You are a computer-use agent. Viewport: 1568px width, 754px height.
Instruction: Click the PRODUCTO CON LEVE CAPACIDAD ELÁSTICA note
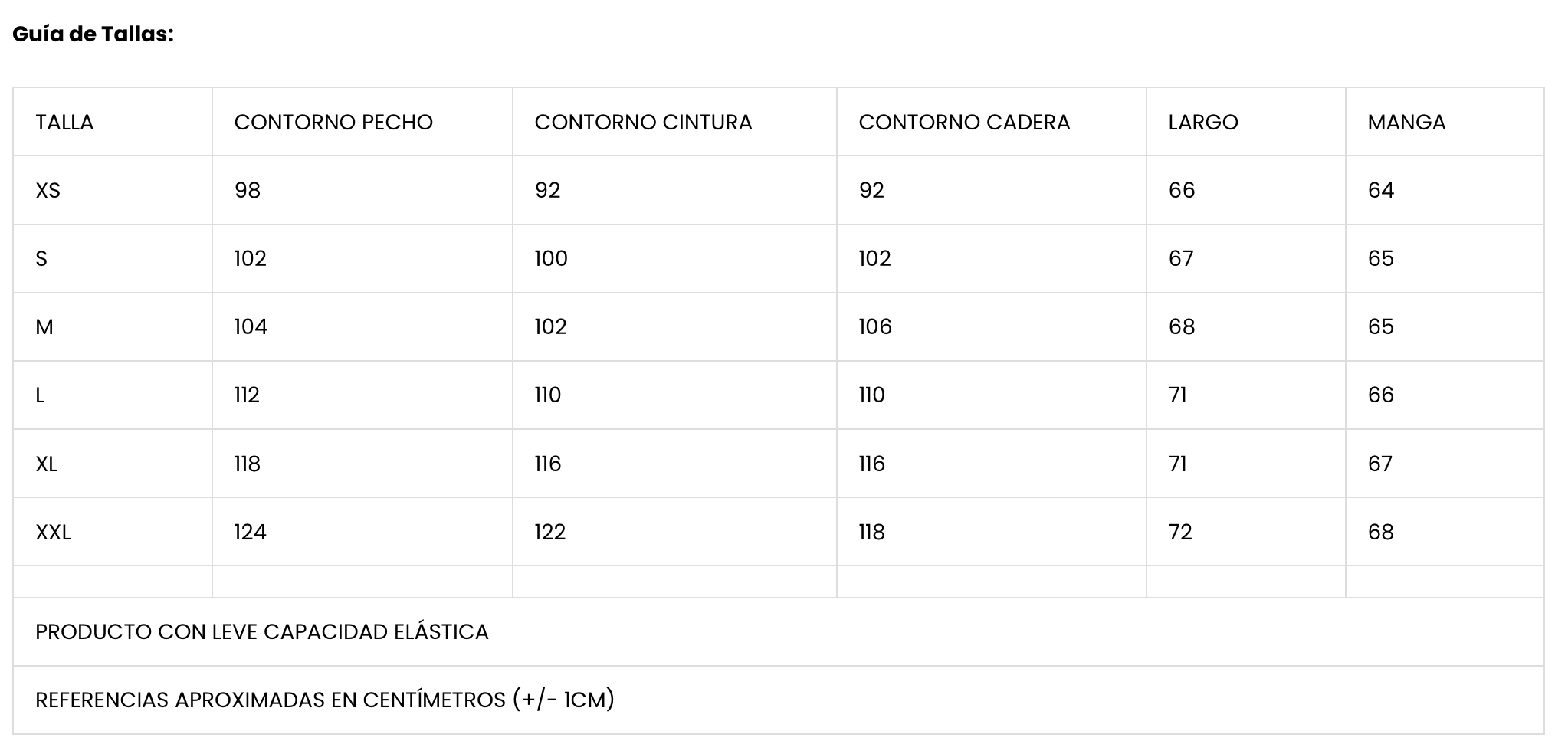[x=262, y=632]
